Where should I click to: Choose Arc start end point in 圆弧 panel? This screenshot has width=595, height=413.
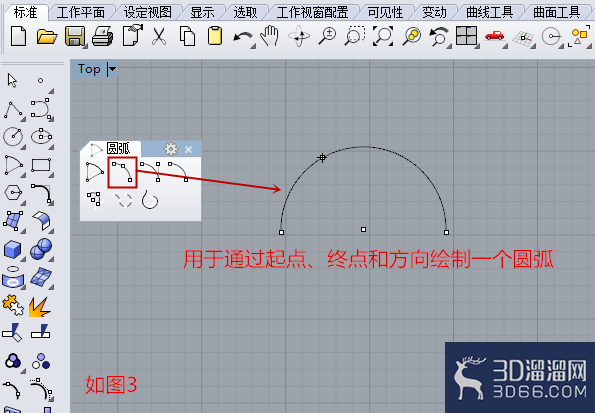[x=150, y=172]
